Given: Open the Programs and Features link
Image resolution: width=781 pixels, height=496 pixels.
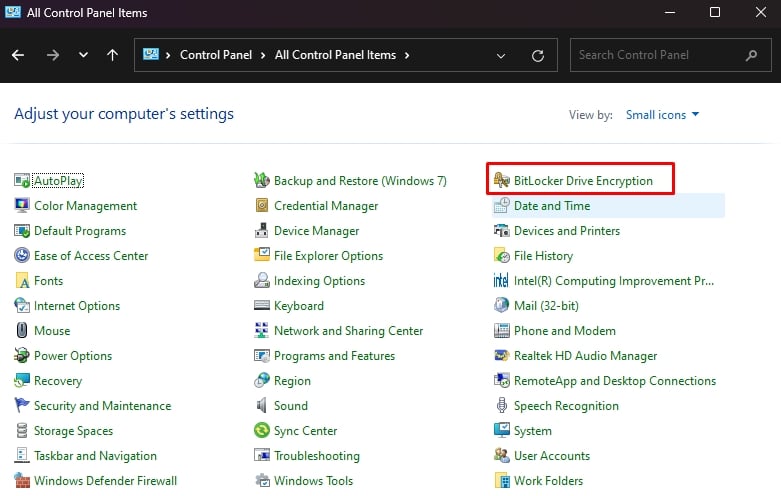Looking at the screenshot, I should (x=334, y=356).
